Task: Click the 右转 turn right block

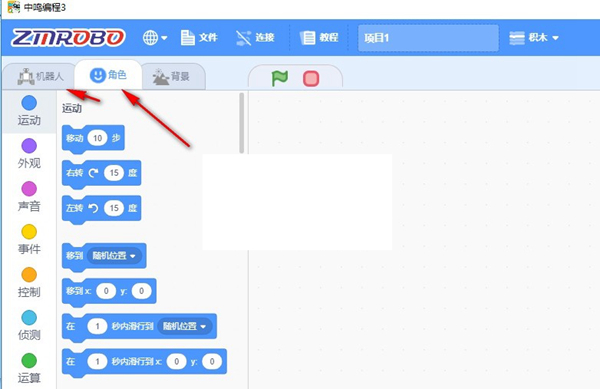Action: (x=101, y=174)
